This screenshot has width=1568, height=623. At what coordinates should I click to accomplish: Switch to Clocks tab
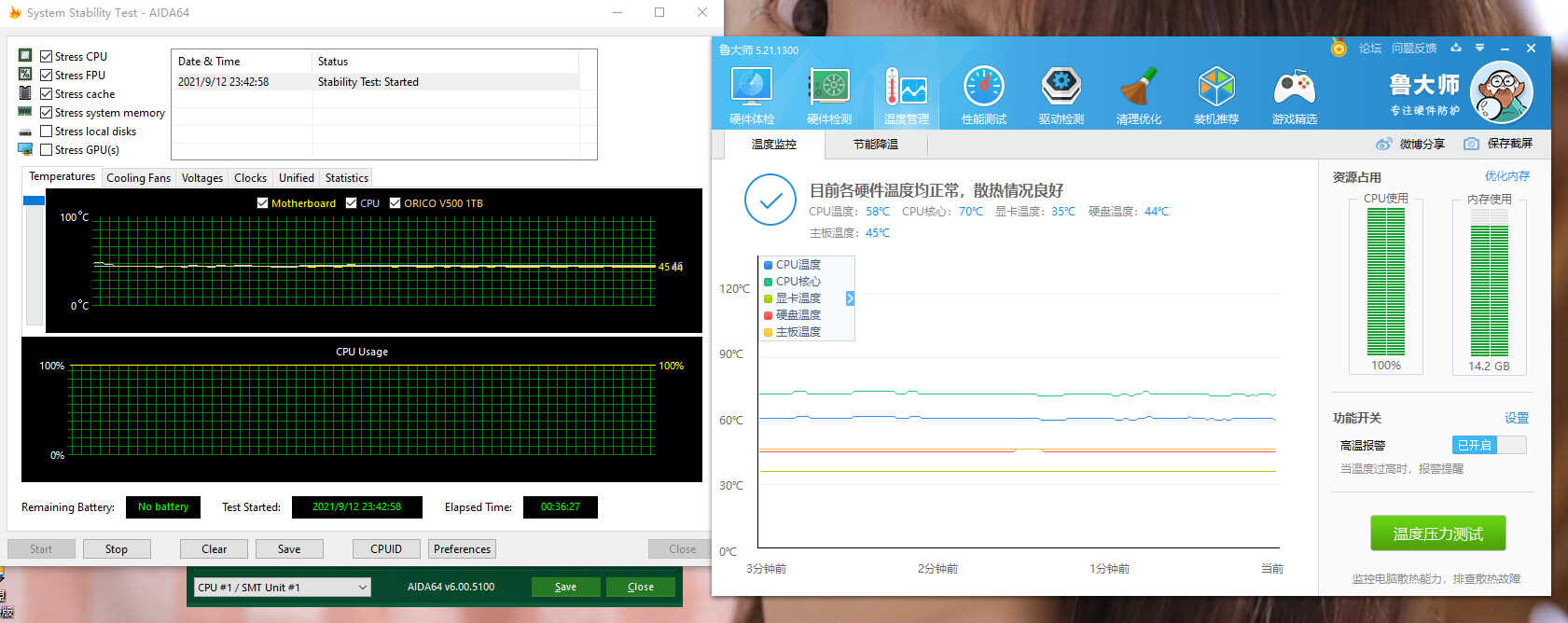tap(250, 177)
